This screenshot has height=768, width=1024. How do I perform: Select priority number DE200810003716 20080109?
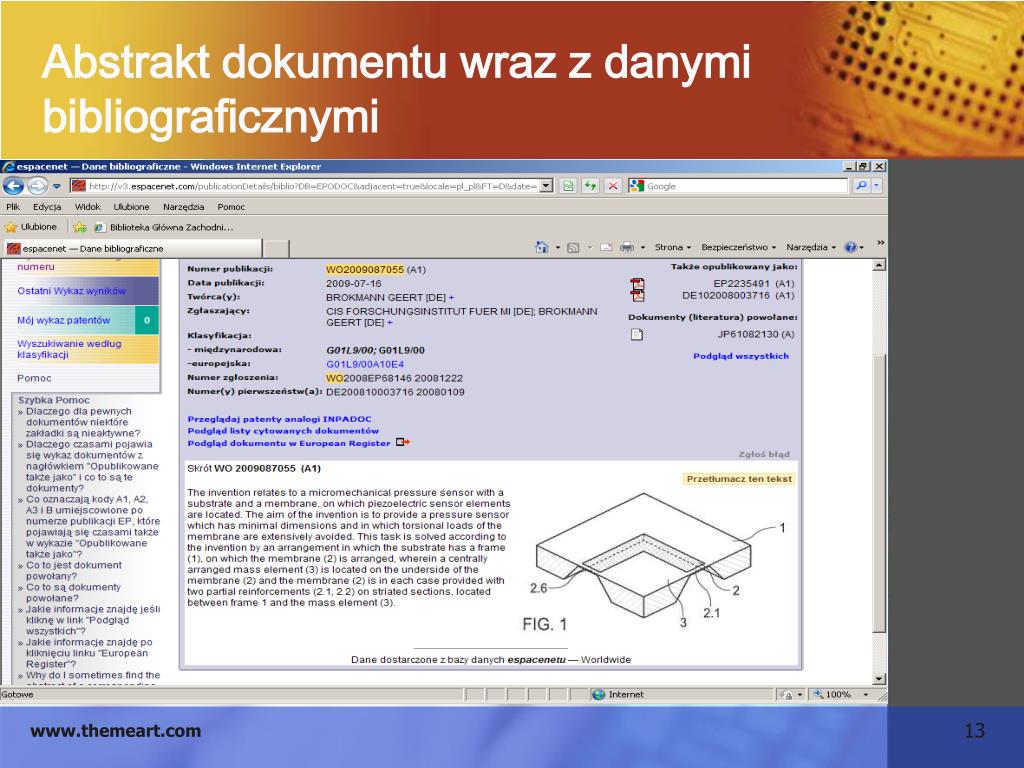coord(395,392)
